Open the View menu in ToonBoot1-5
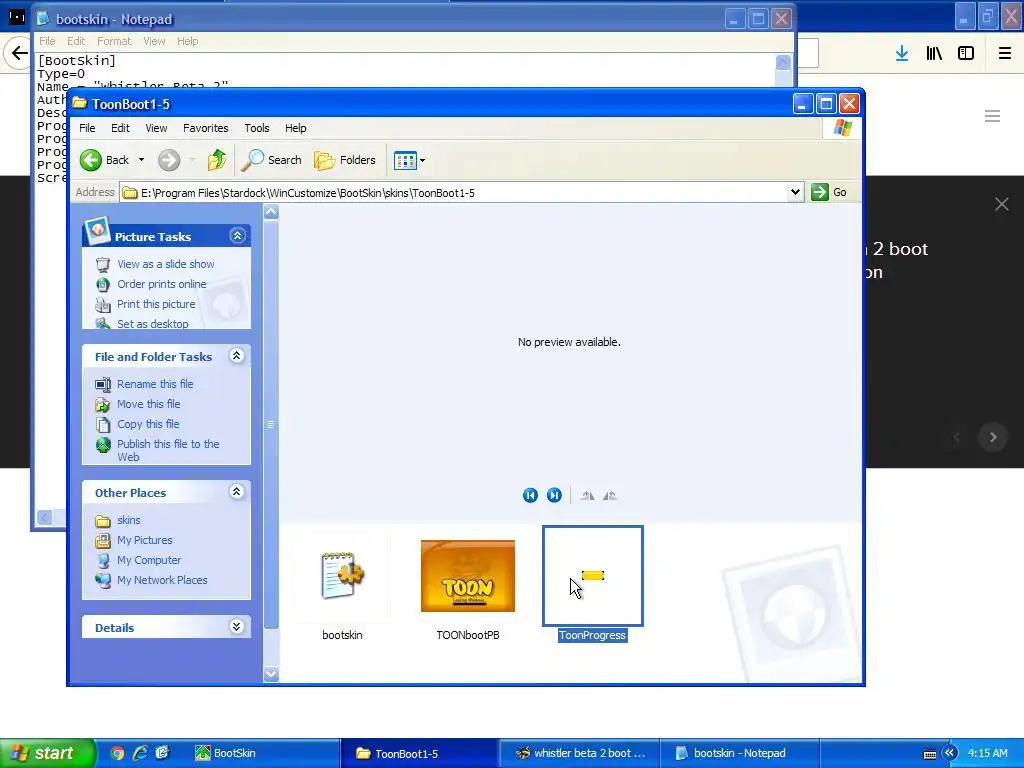The width and height of the screenshot is (1024, 768). (156, 128)
